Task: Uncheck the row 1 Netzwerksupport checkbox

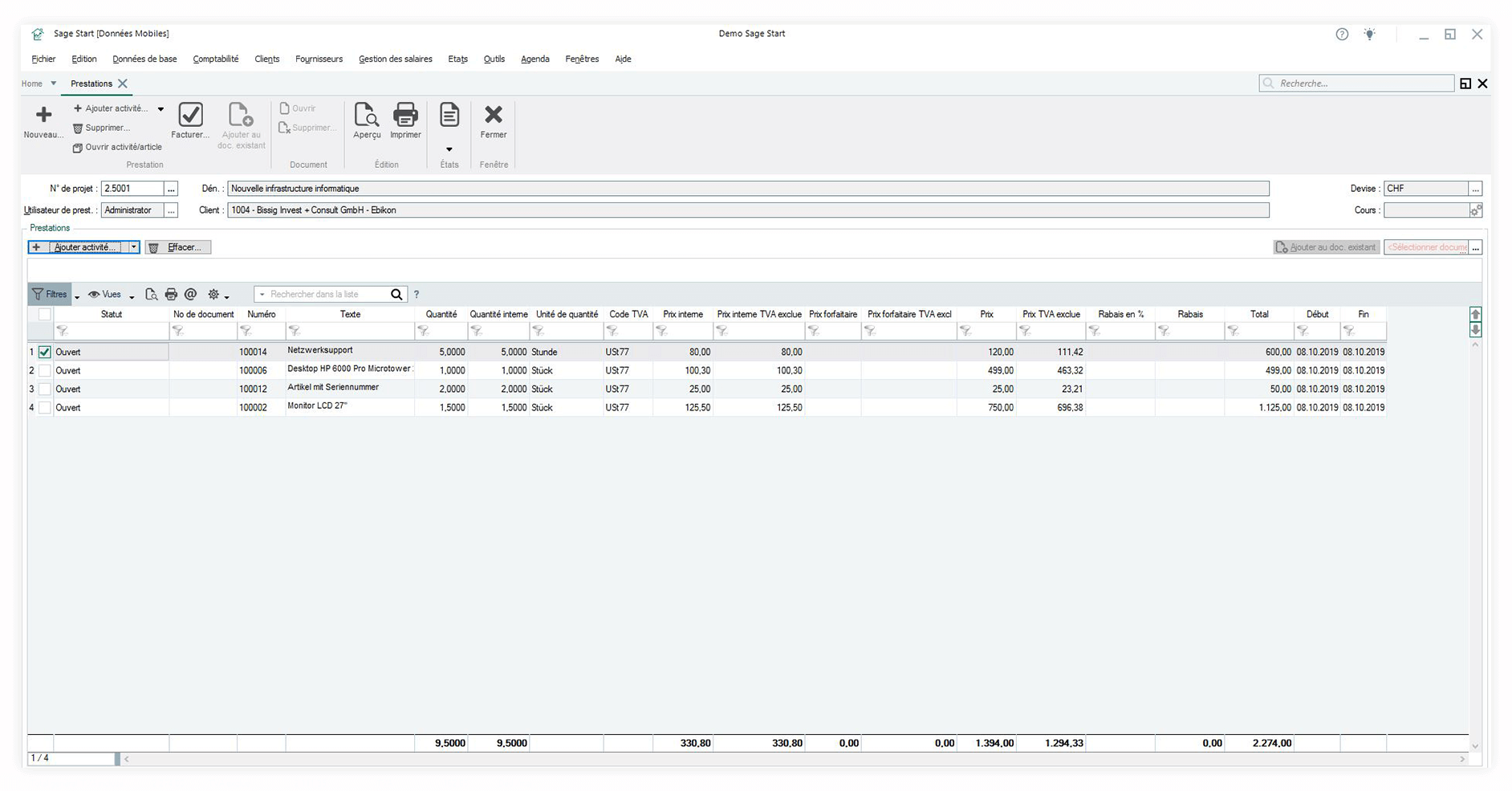Action: [45, 353]
